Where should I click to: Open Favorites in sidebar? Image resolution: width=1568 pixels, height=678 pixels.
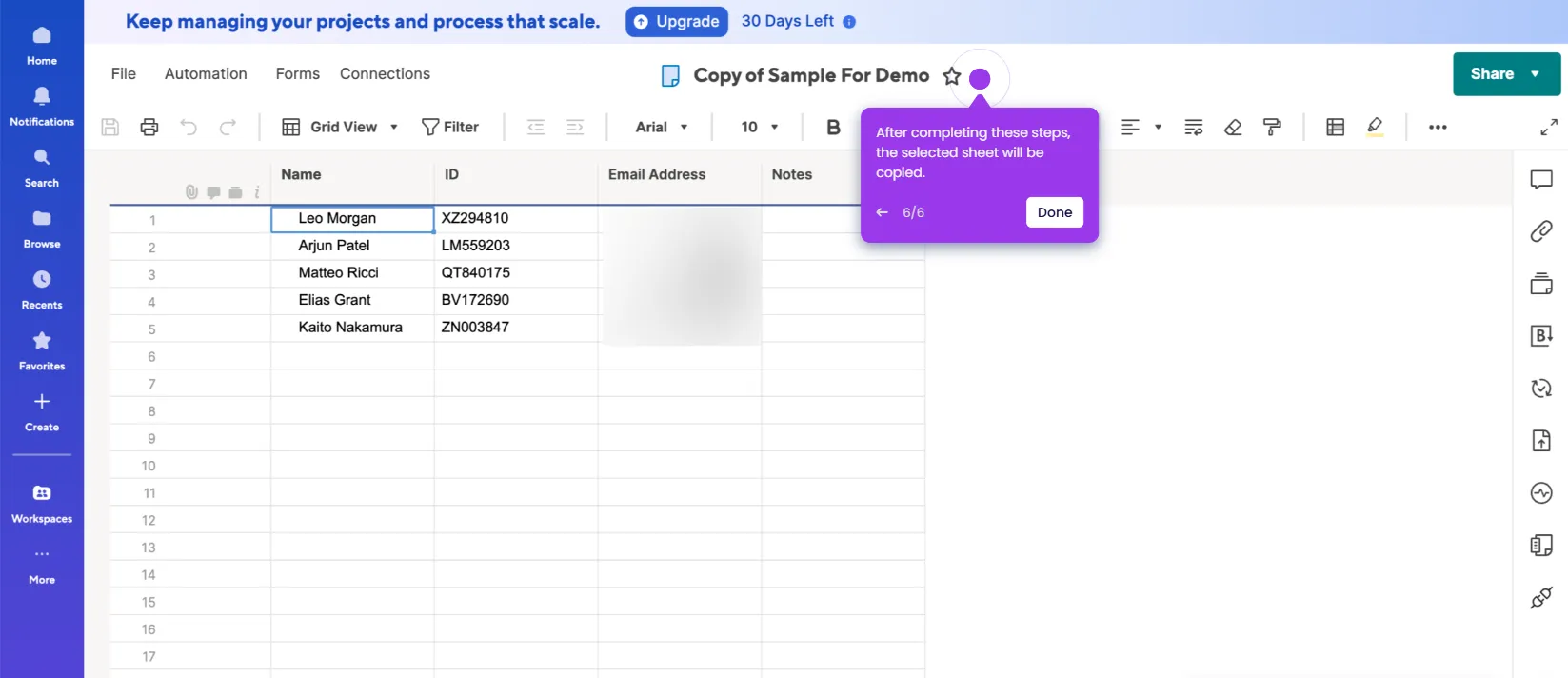pyautogui.click(x=42, y=350)
